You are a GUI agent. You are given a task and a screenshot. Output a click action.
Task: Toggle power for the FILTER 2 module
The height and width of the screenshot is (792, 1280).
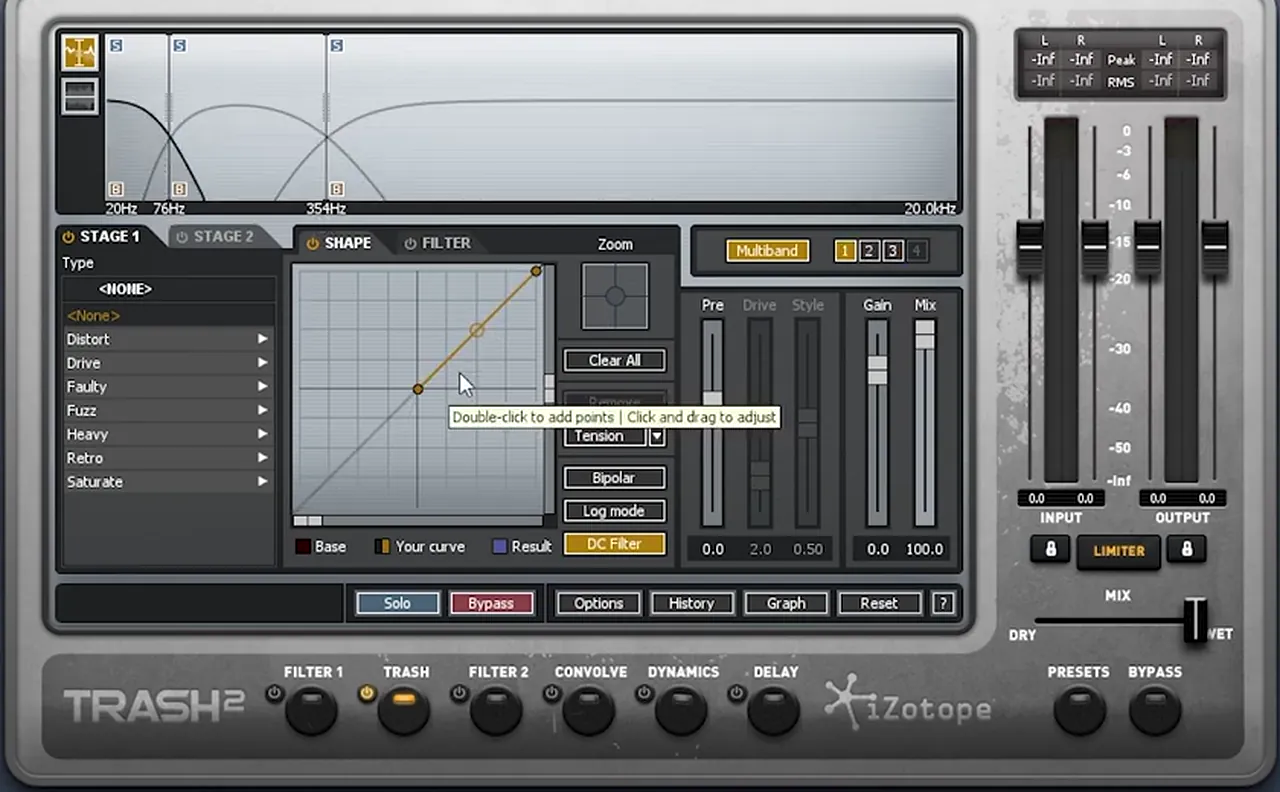459,693
